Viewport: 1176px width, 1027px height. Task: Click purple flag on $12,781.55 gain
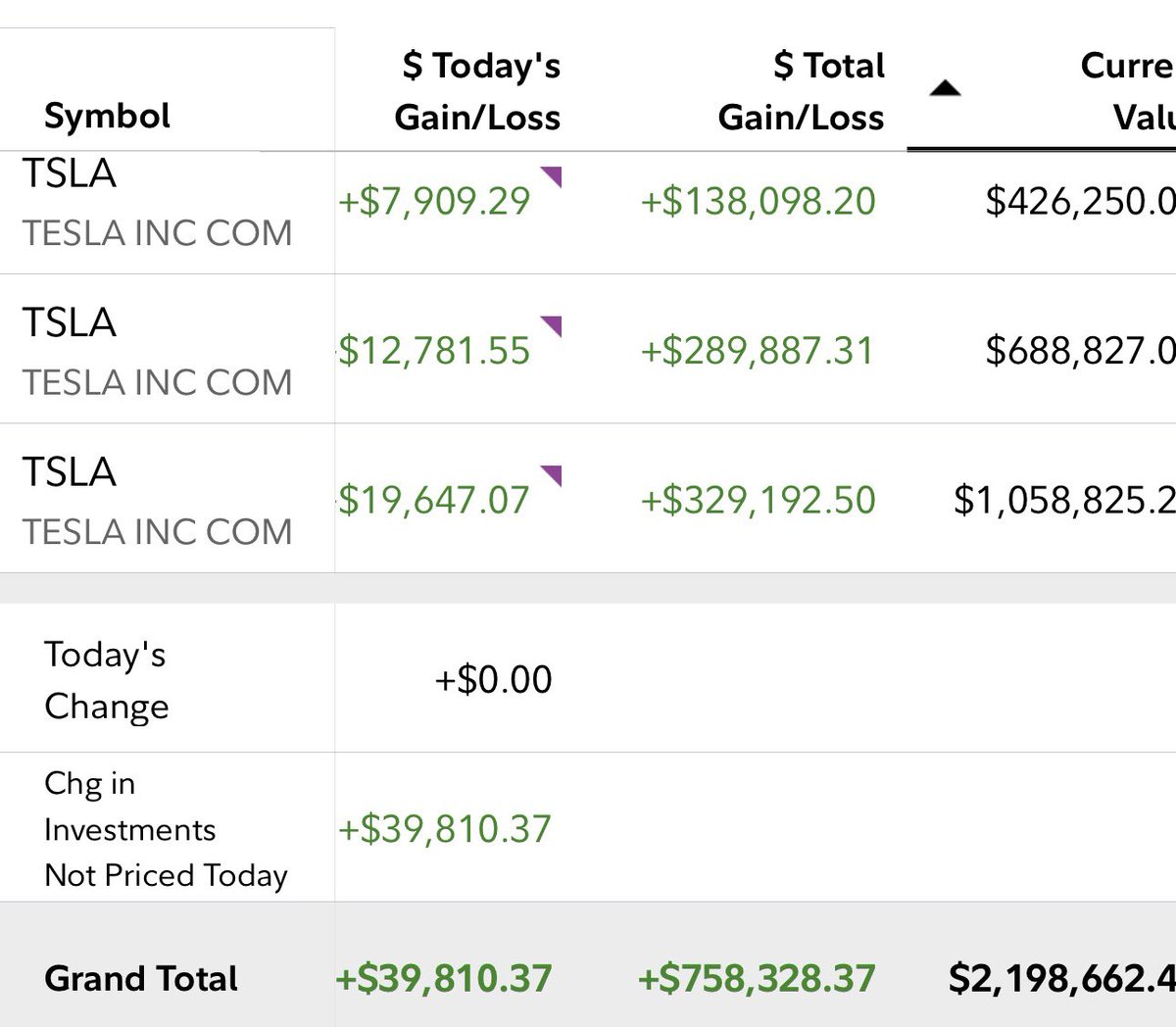552,326
